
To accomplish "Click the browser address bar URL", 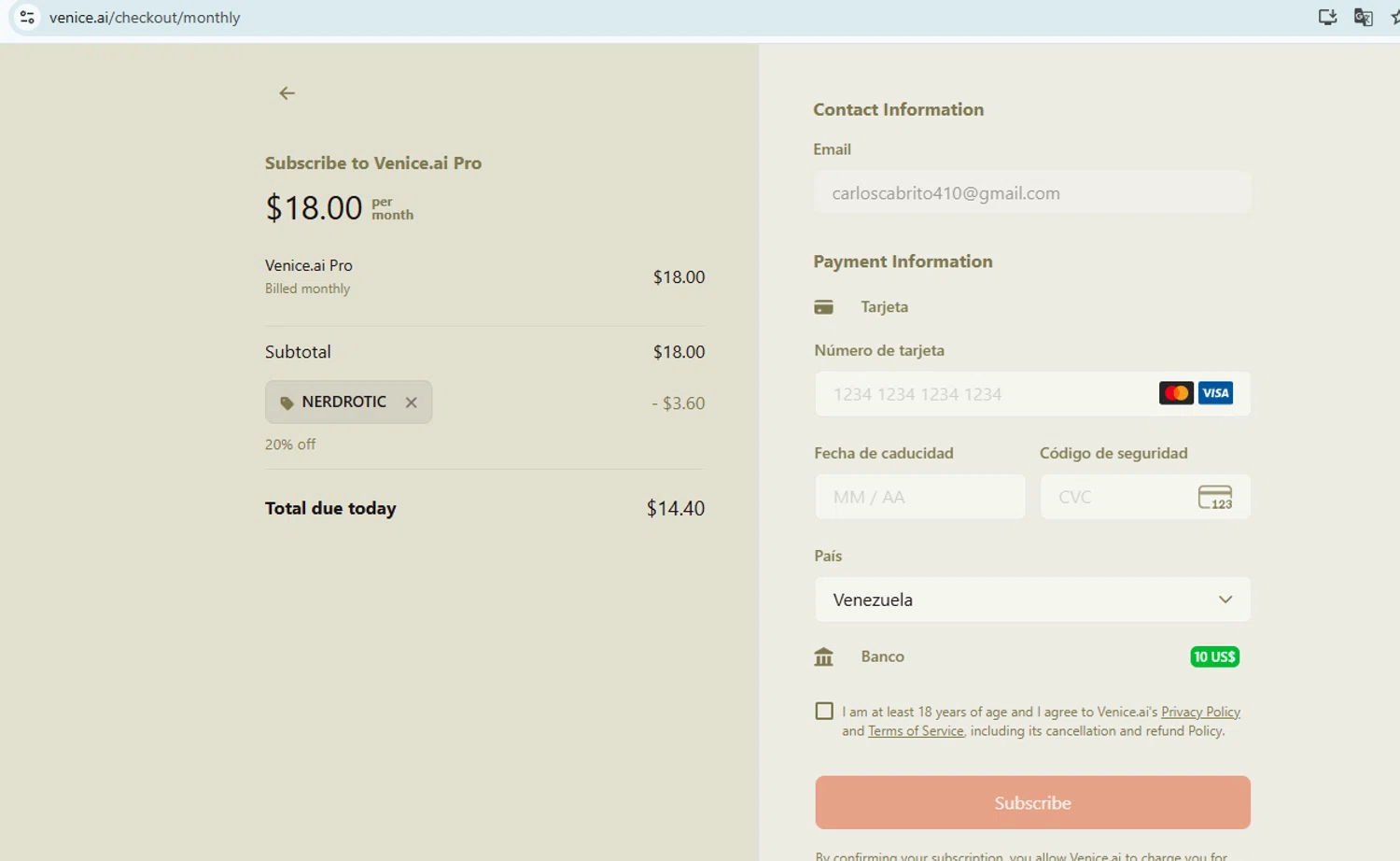I will [x=145, y=17].
